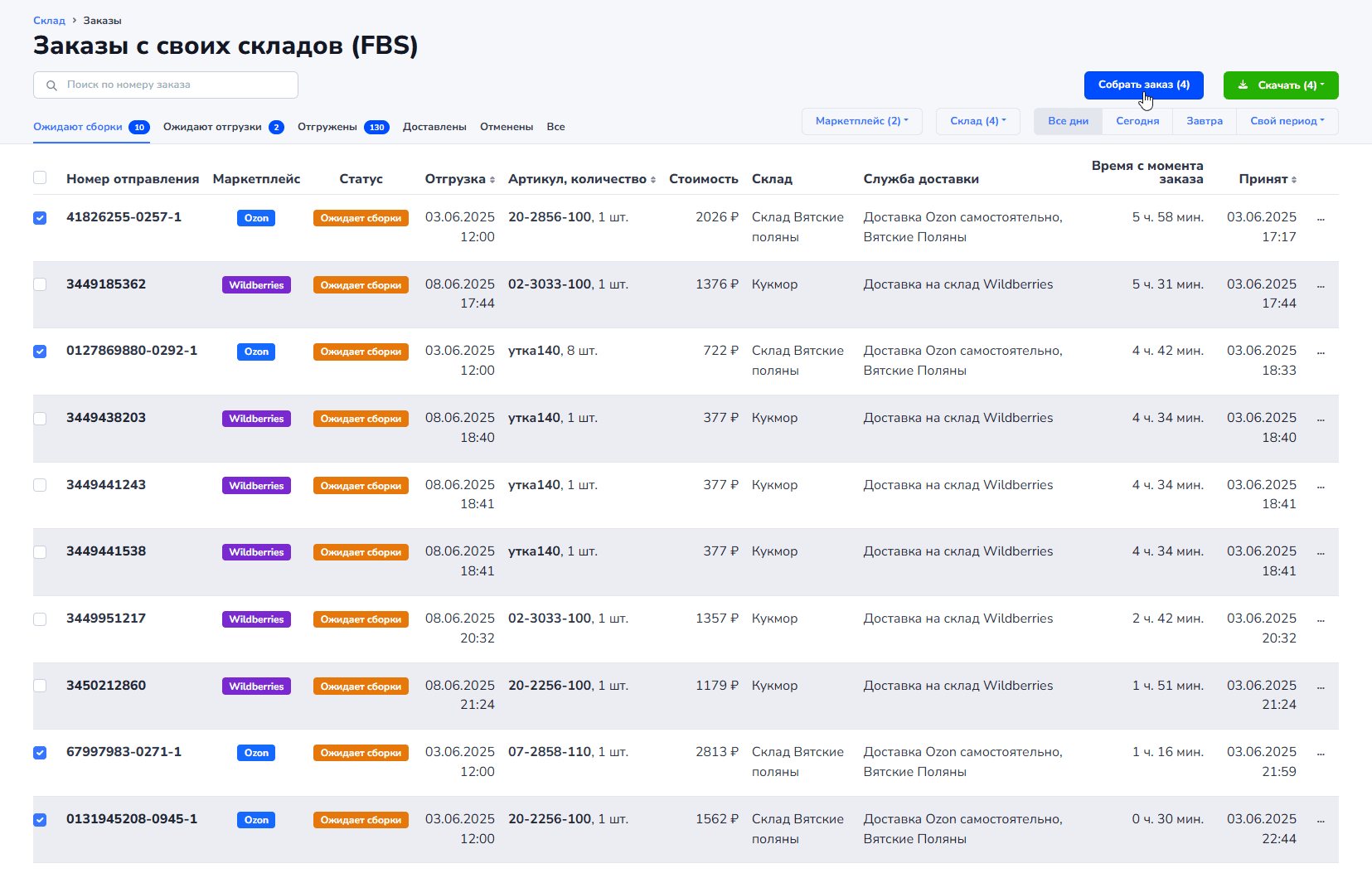The width and height of the screenshot is (1372, 883).
Task: Click Скачать (4) green button
Action: (x=1281, y=85)
